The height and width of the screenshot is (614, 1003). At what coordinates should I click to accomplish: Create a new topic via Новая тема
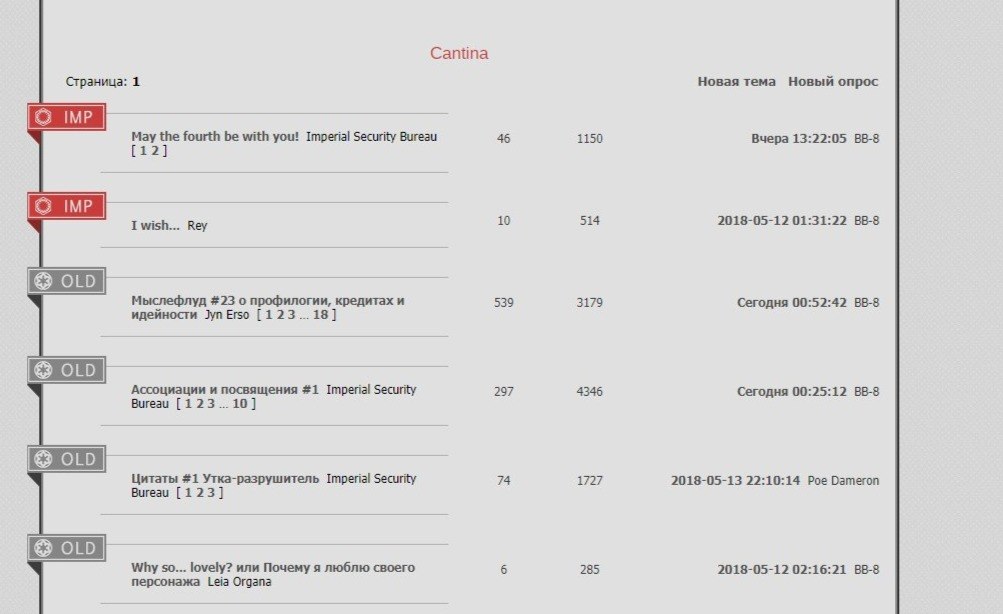(x=736, y=81)
